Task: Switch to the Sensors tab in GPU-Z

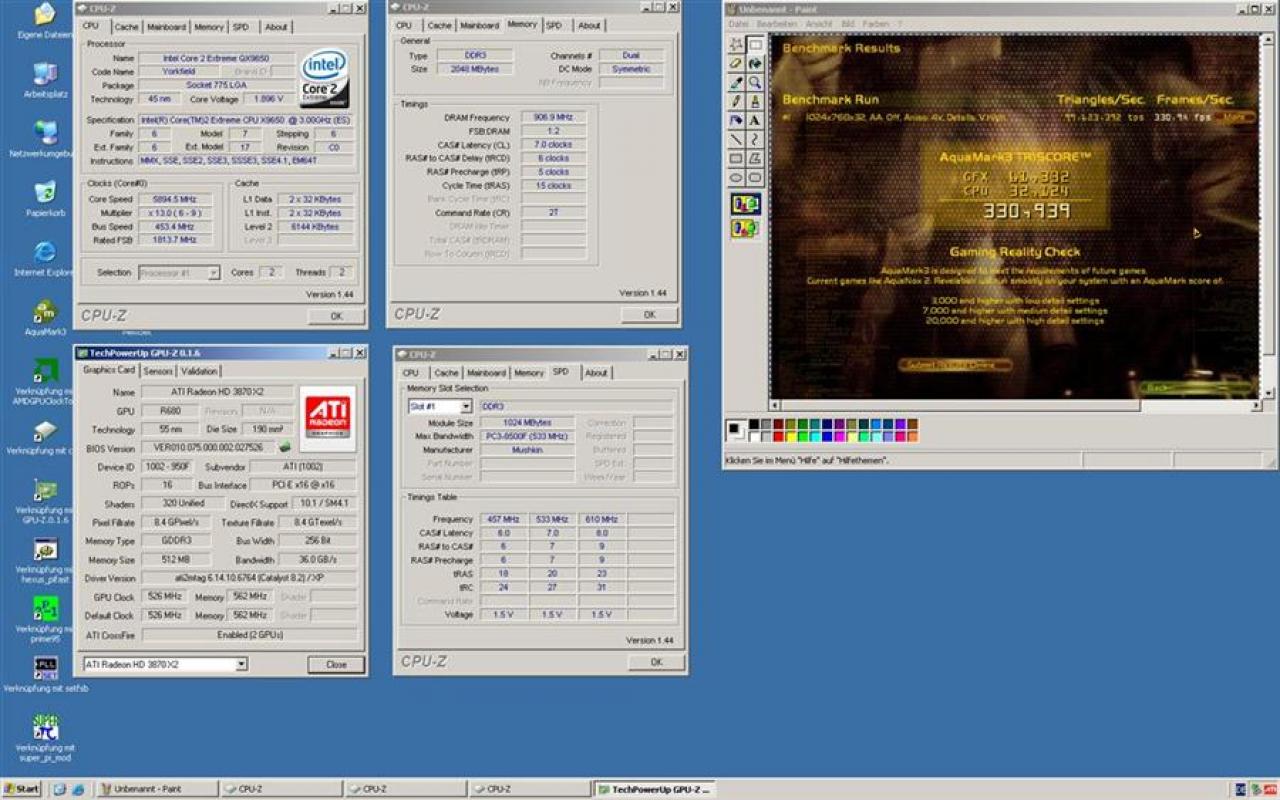Action: (158, 371)
